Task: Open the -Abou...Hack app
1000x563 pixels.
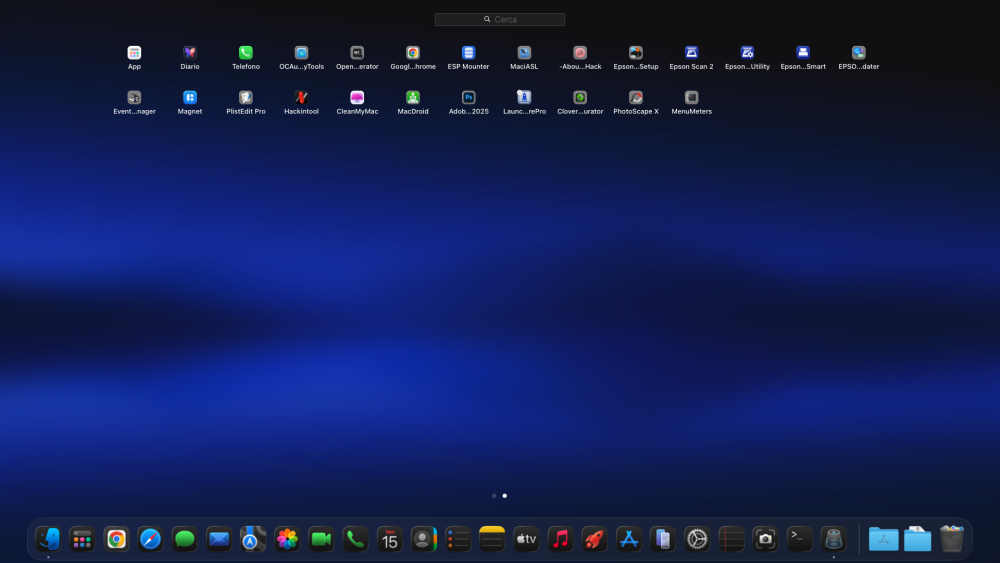Action: coord(580,53)
